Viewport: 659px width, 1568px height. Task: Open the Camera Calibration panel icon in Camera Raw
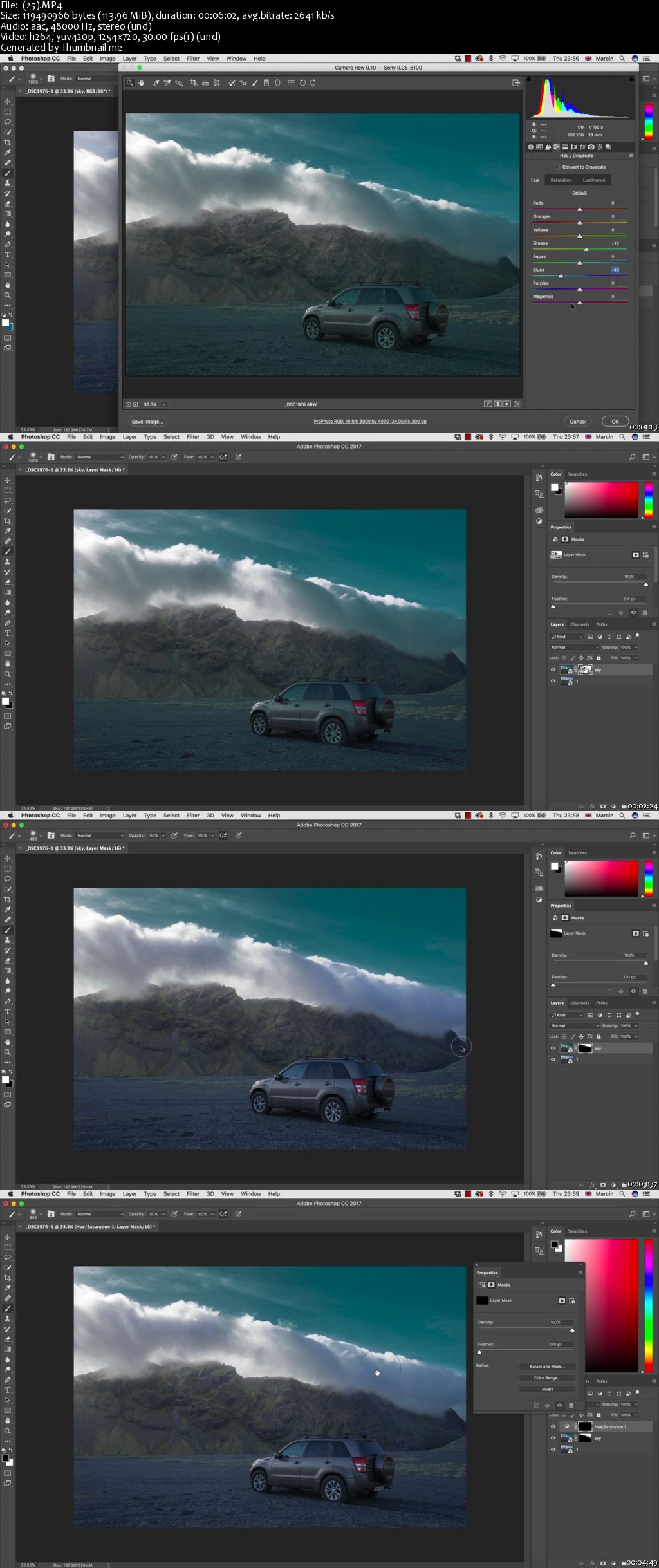coord(591,147)
